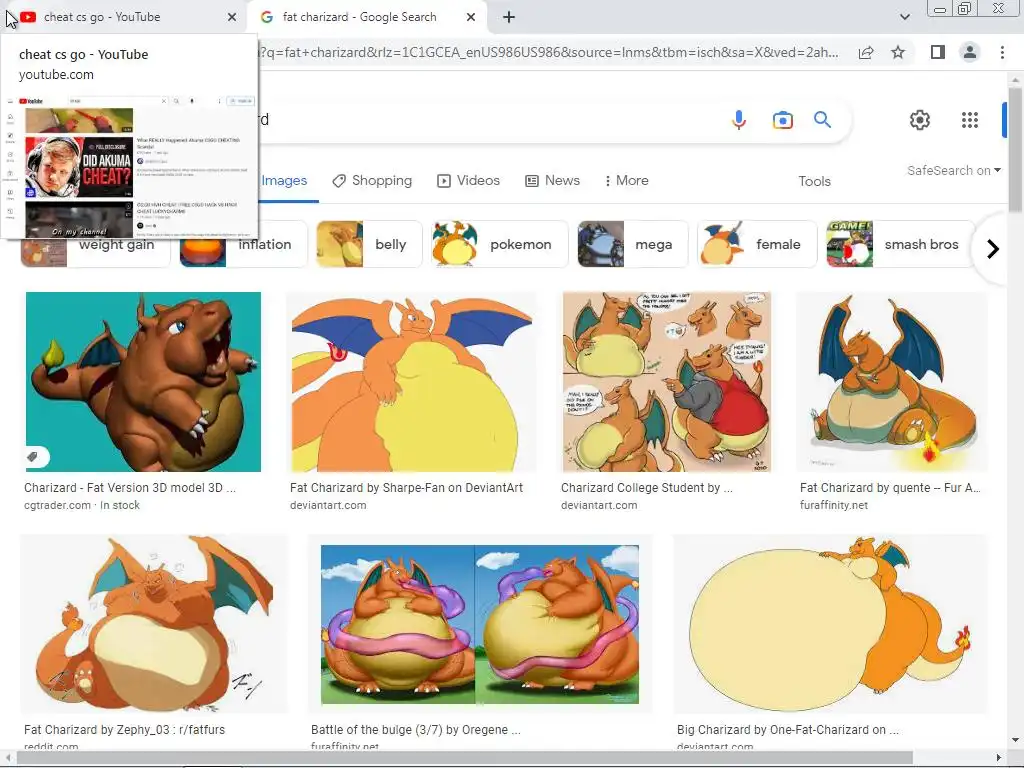Image resolution: width=1024 pixels, height=768 pixels.
Task: Close the cheat cs go YouTube tab
Action: (232, 18)
